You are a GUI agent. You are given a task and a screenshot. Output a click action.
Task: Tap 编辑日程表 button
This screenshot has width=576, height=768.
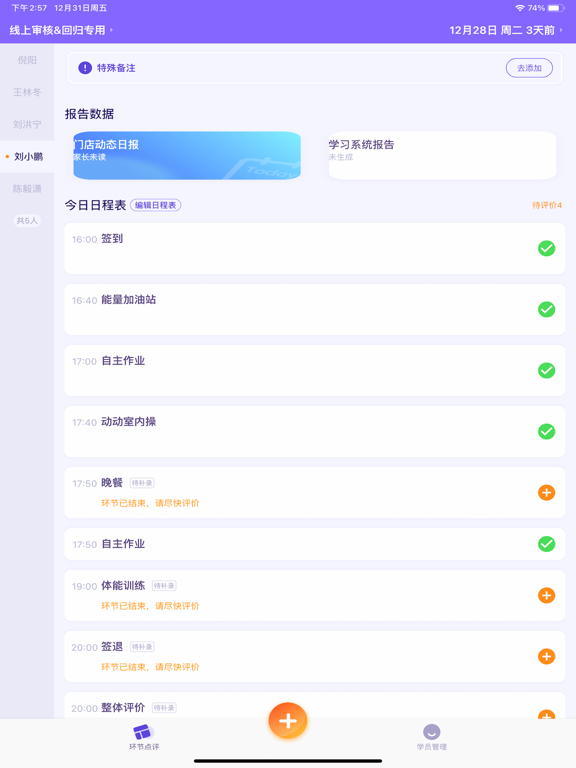coord(156,205)
